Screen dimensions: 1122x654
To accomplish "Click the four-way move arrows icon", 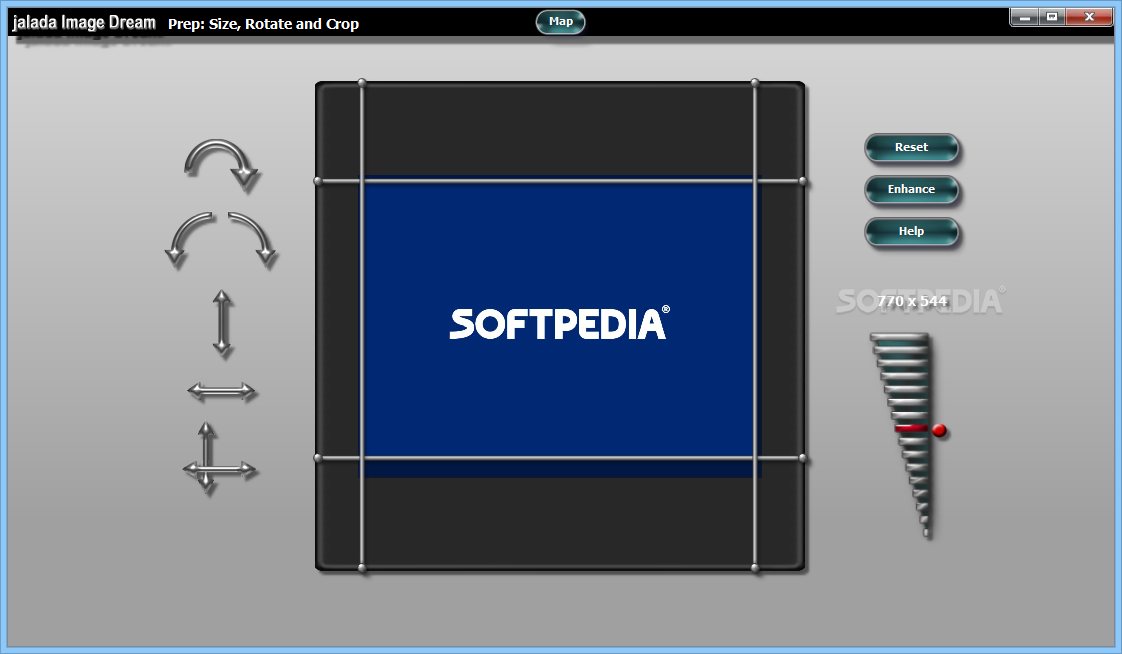I will 218,459.
